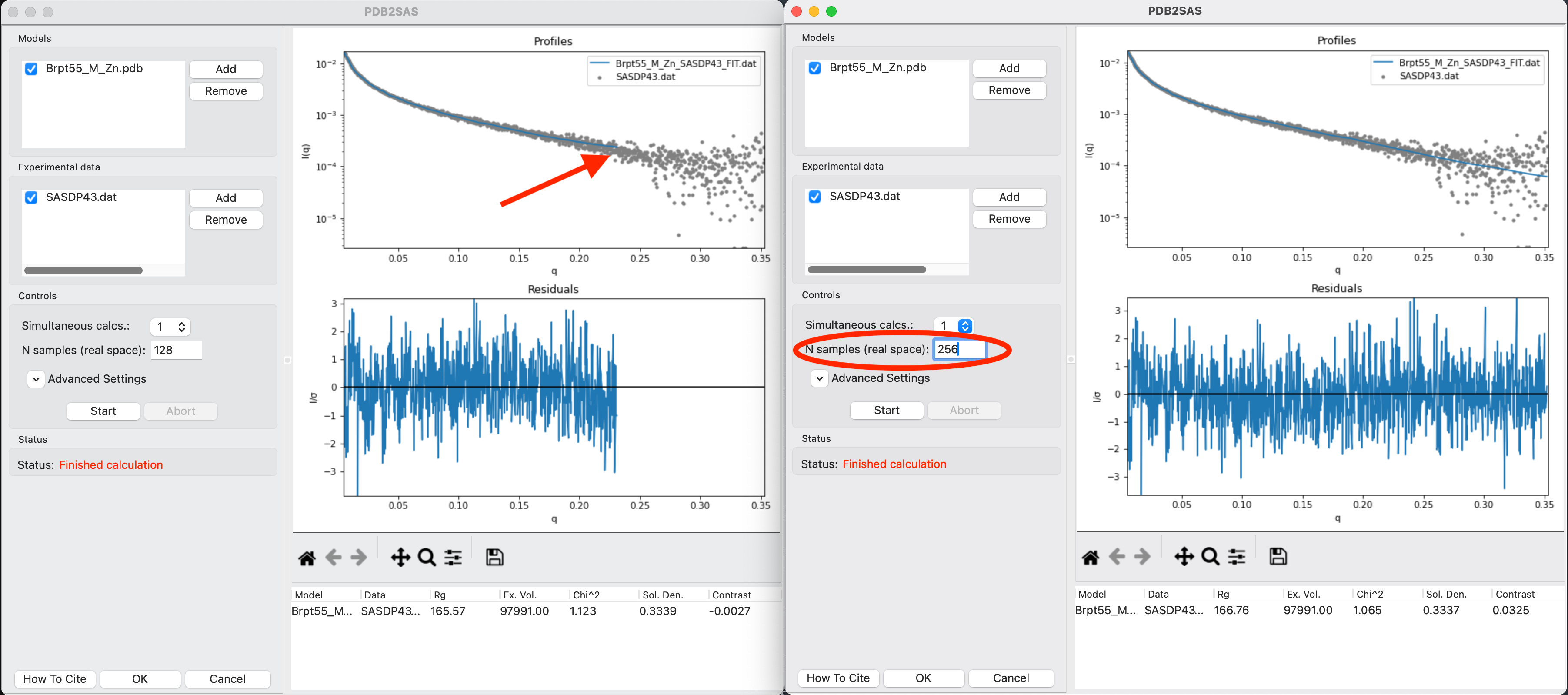Viewport: 1568px width, 695px height.
Task: Activate Zoom magnifier in left plot toolbar
Action: 427,558
